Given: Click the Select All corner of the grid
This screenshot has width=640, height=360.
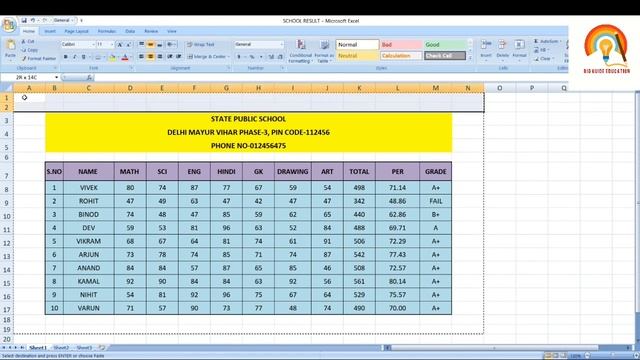Looking at the screenshot, I should pyautogui.click(x=7, y=88).
